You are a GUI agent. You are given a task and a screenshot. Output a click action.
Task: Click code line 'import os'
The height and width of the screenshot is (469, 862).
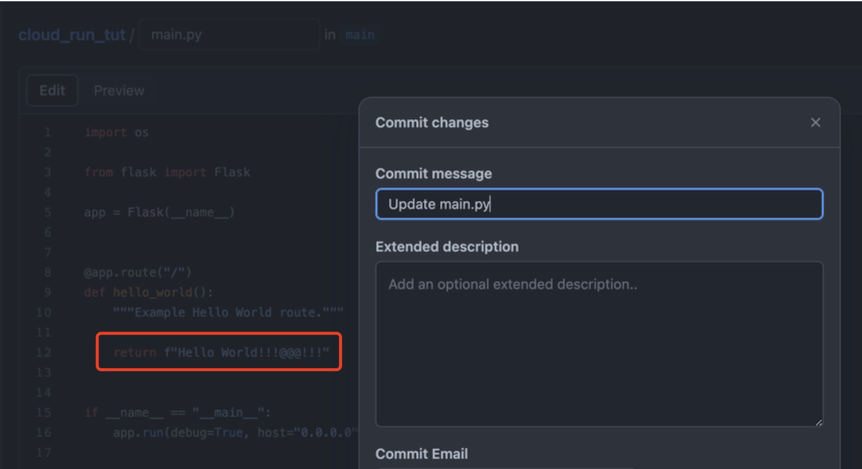tap(116, 133)
